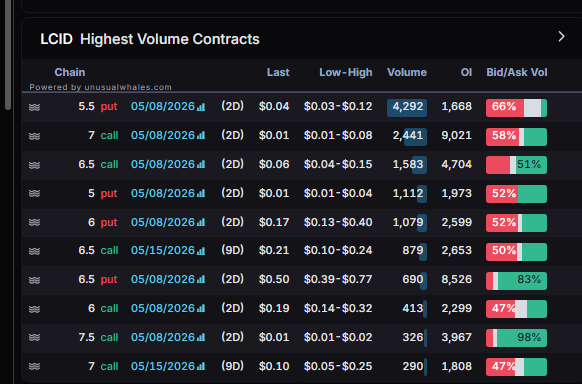Click the waves icon for 7 call 05/08/2026 row

click(x=34, y=136)
